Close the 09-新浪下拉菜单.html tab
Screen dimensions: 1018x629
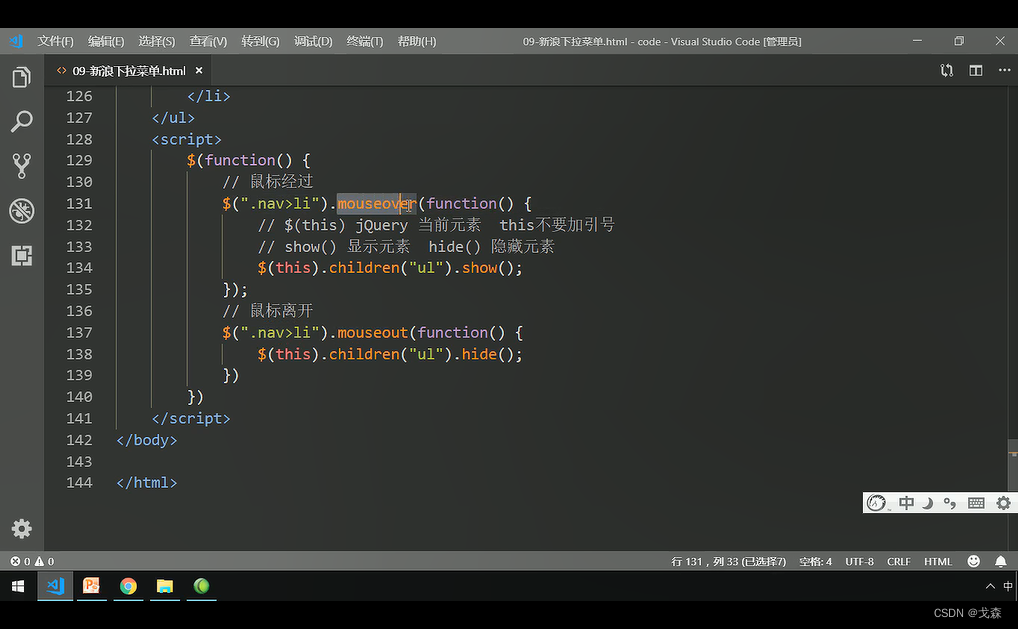coord(199,70)
